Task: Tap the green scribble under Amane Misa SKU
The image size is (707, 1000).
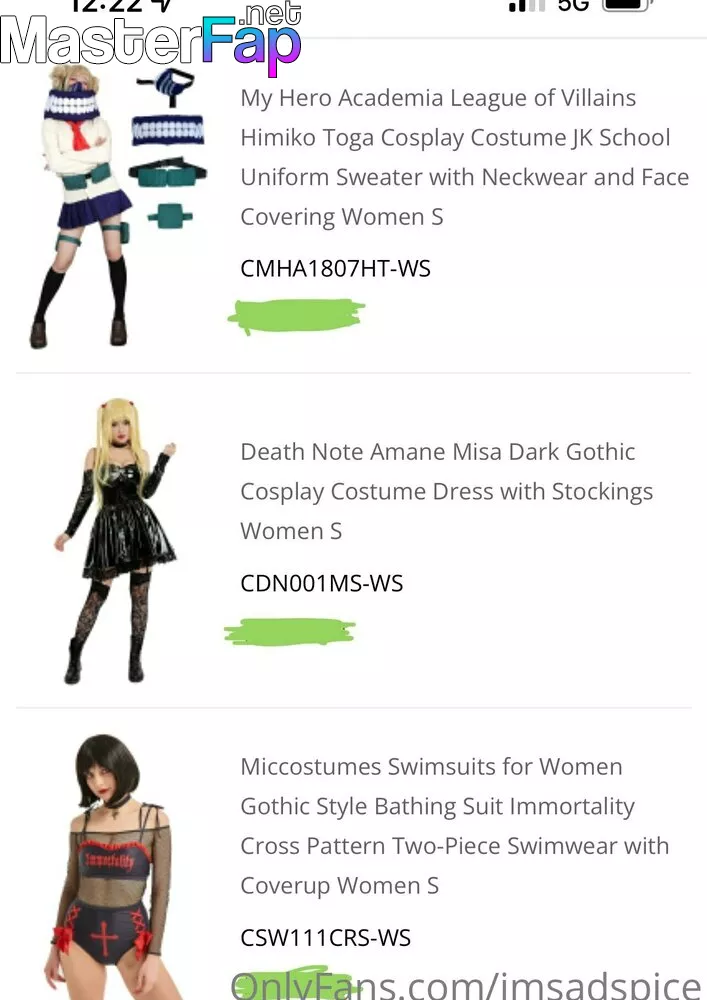Action: (289, 631)
